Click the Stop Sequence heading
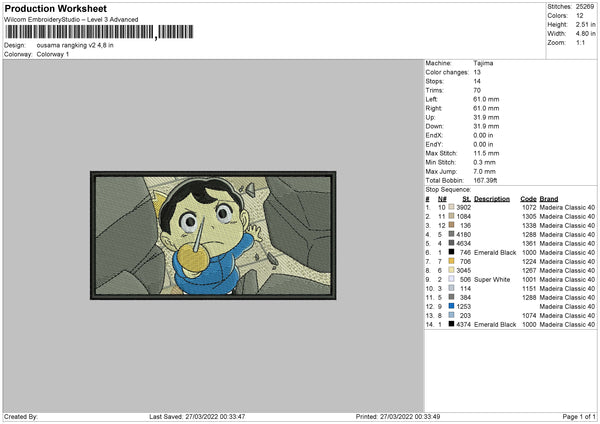Screen dimensions: 600x424 (x=447, y=188)
